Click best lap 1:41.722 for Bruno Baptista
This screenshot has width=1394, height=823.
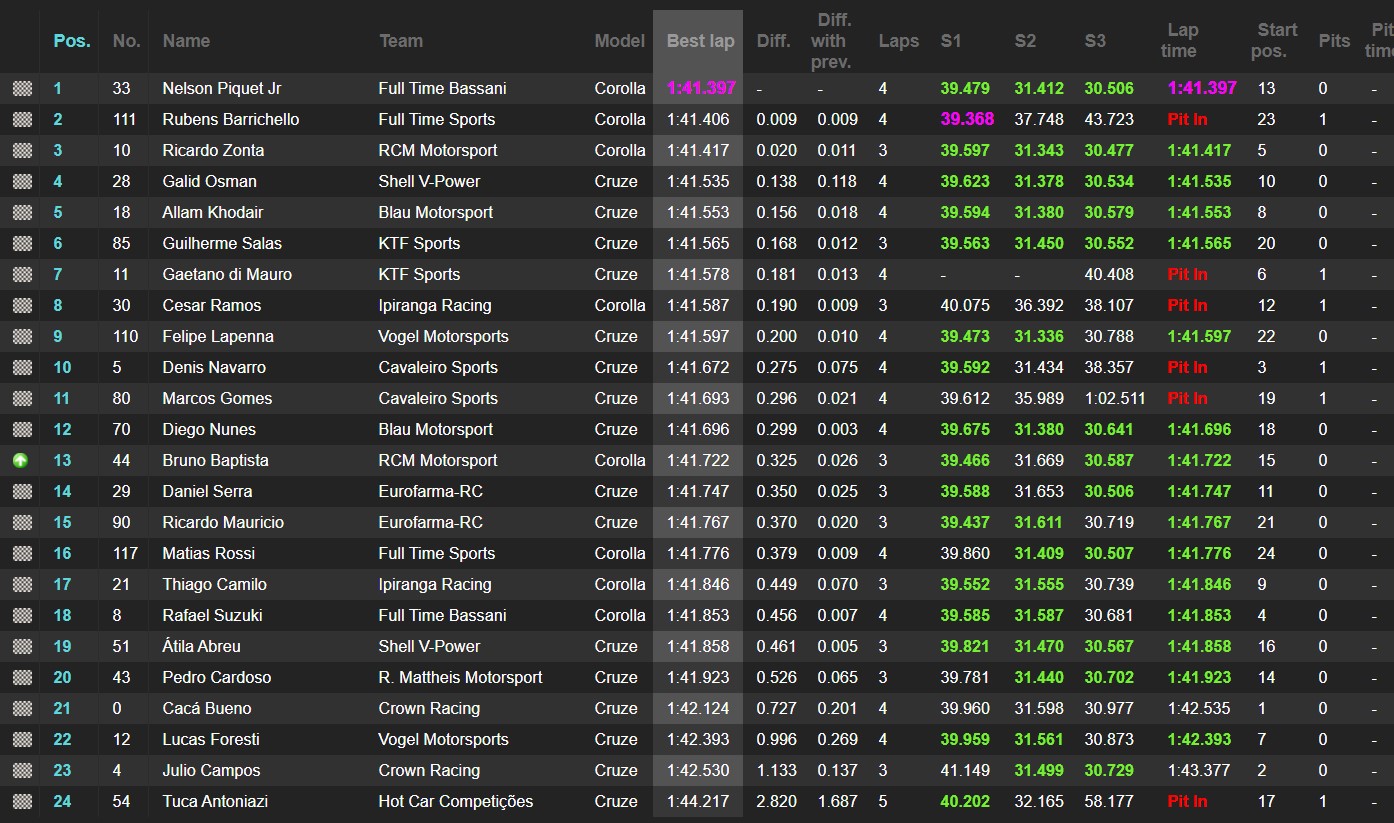[698, 461]
